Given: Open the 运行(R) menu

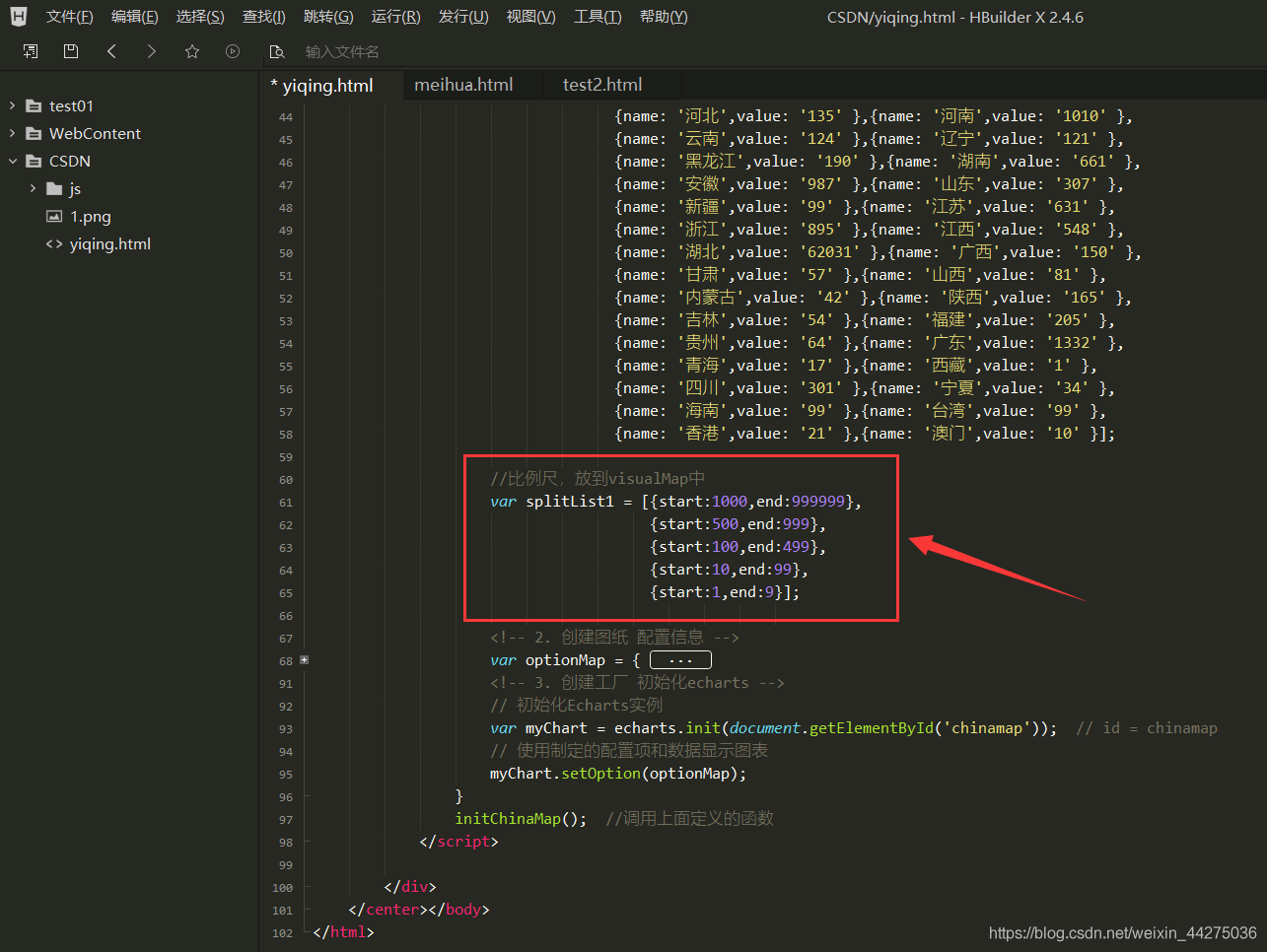Looking at the screenshot, I should pos(395,17).
